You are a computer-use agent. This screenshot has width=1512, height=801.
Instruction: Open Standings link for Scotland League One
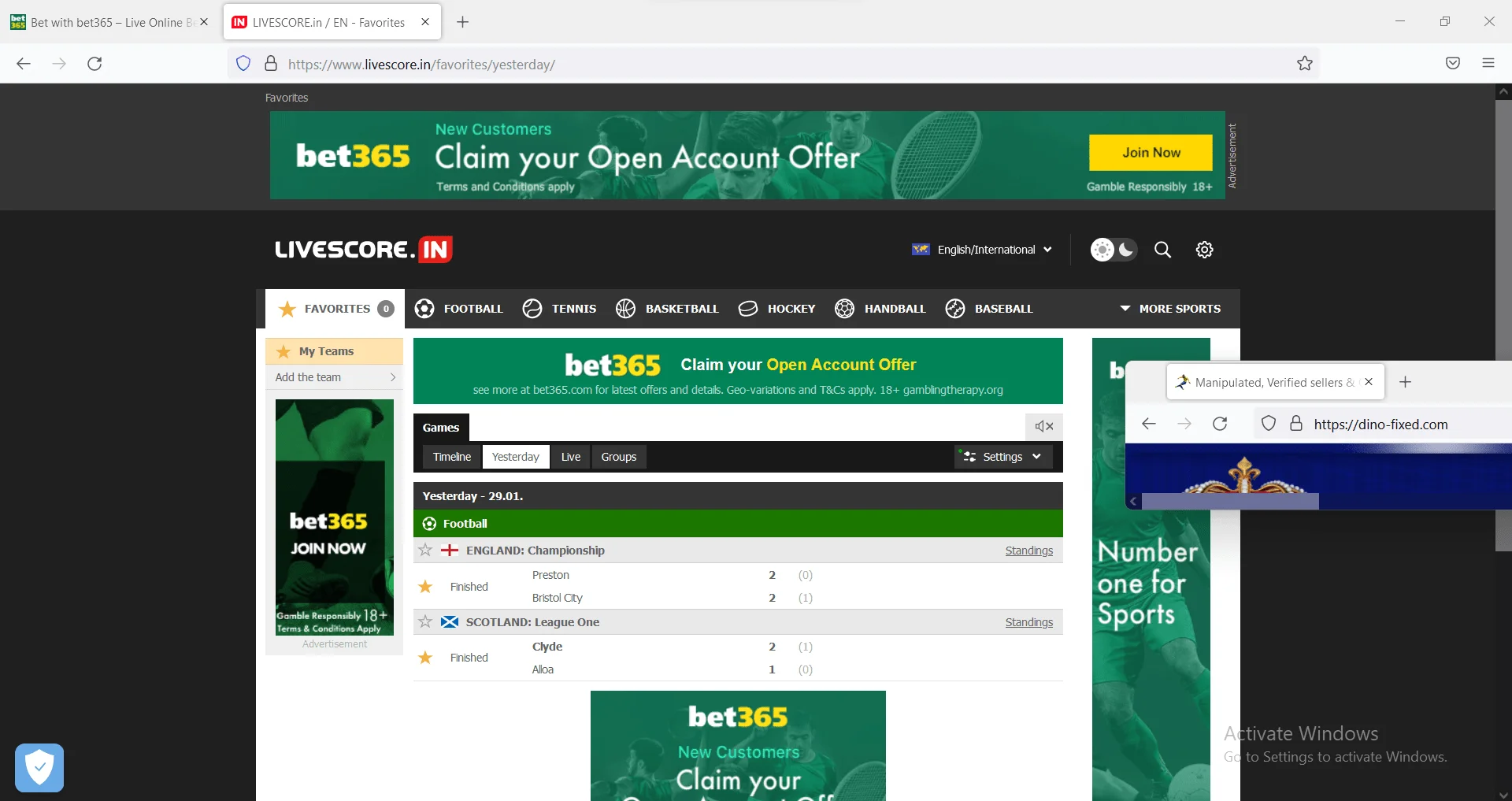pos(1029,622)
